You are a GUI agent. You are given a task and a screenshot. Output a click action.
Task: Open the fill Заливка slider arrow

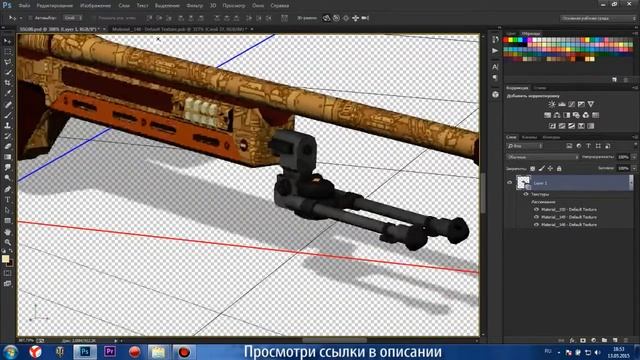[634, 168]
